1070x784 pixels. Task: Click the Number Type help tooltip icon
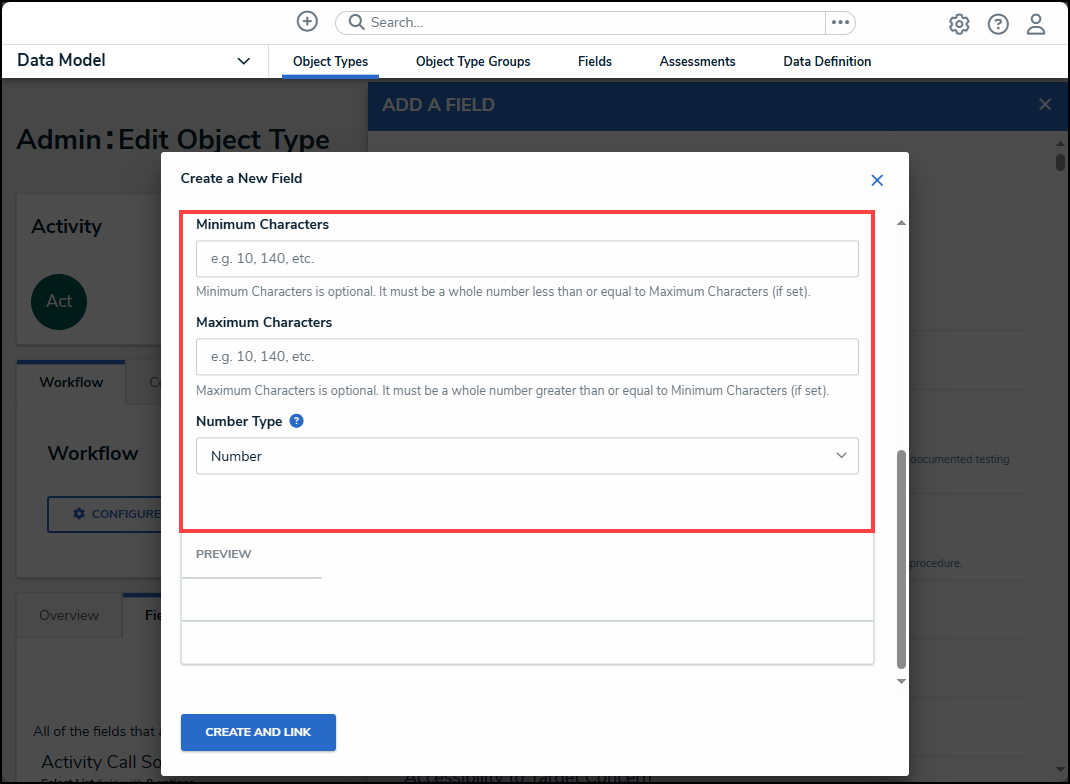pyautogui.click(x=296, y=421)
